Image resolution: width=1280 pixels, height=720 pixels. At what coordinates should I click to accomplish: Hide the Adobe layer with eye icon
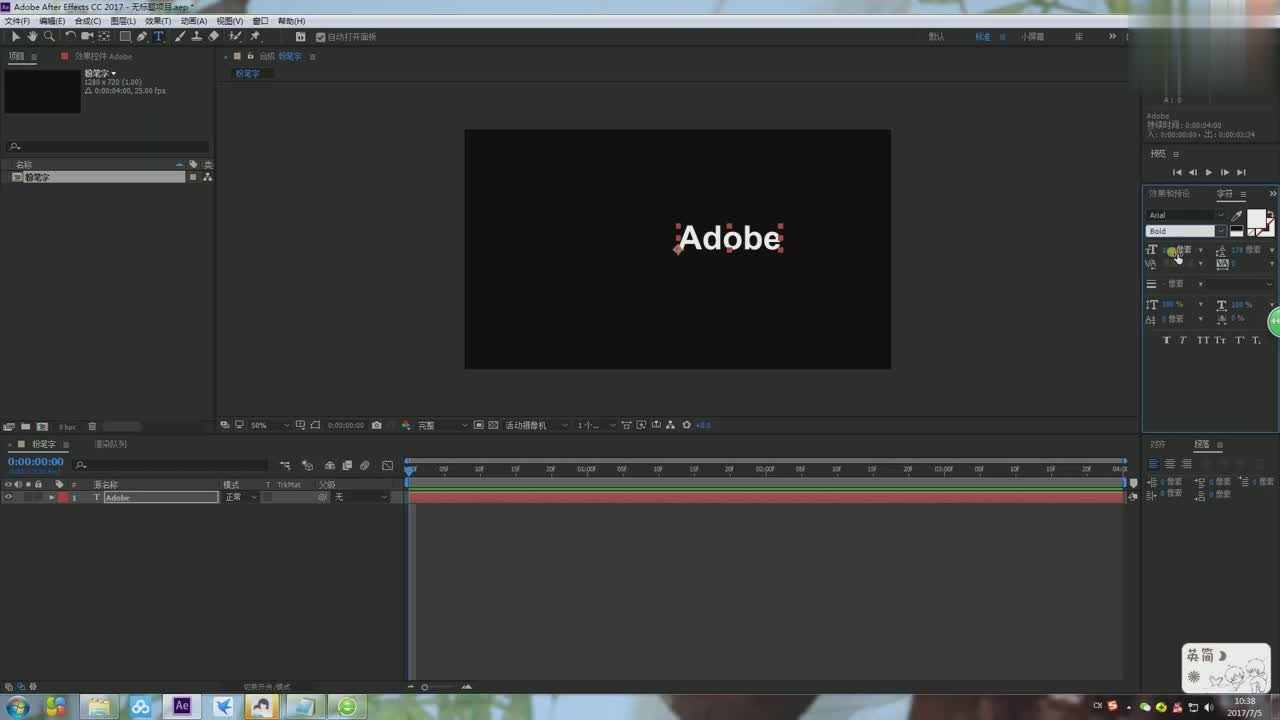point(8,497)
